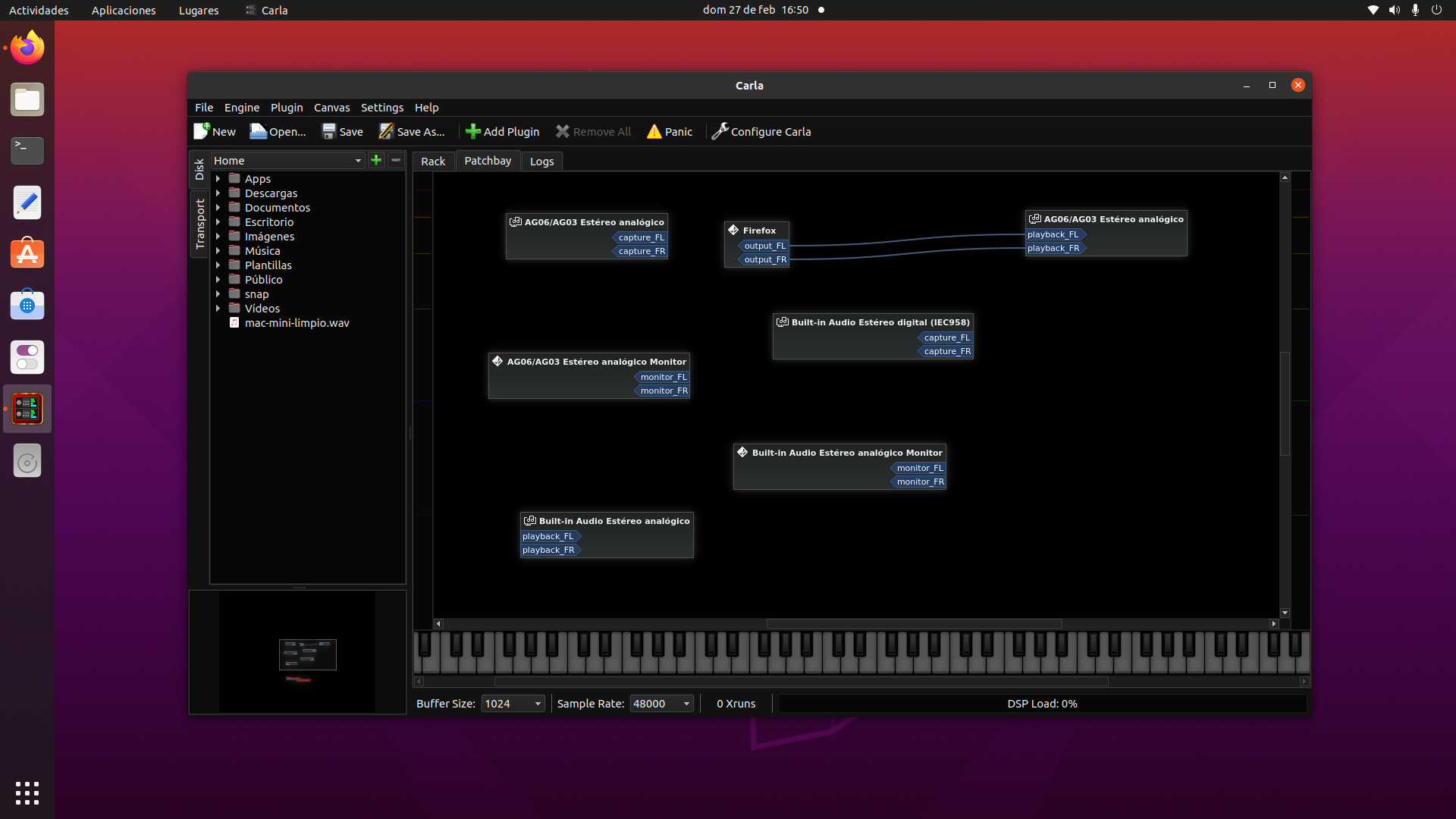
Task: Click the Save disk icon
Action: 329,131
